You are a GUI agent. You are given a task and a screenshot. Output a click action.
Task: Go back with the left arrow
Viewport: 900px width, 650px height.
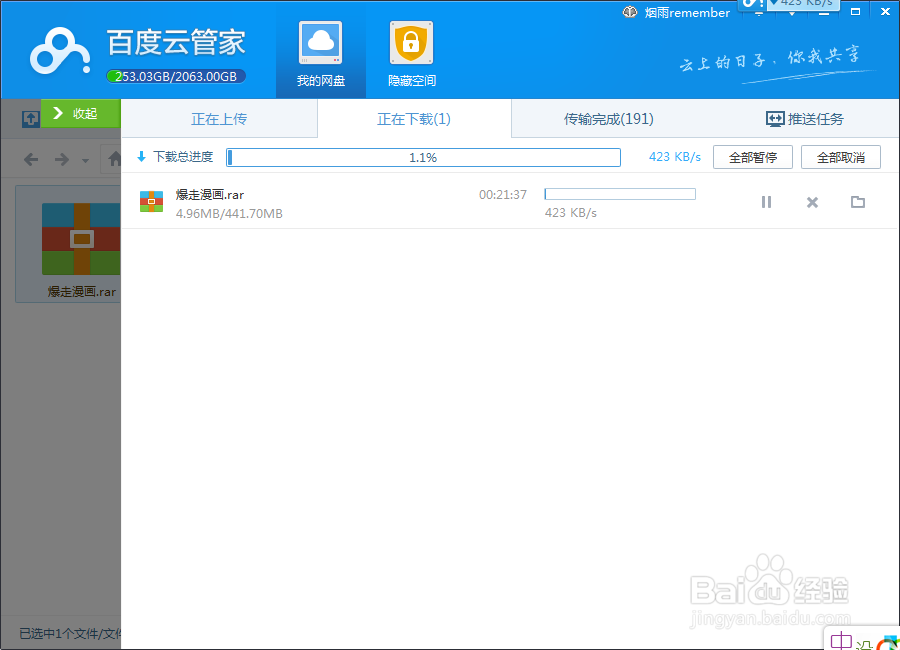click(31, 159)
